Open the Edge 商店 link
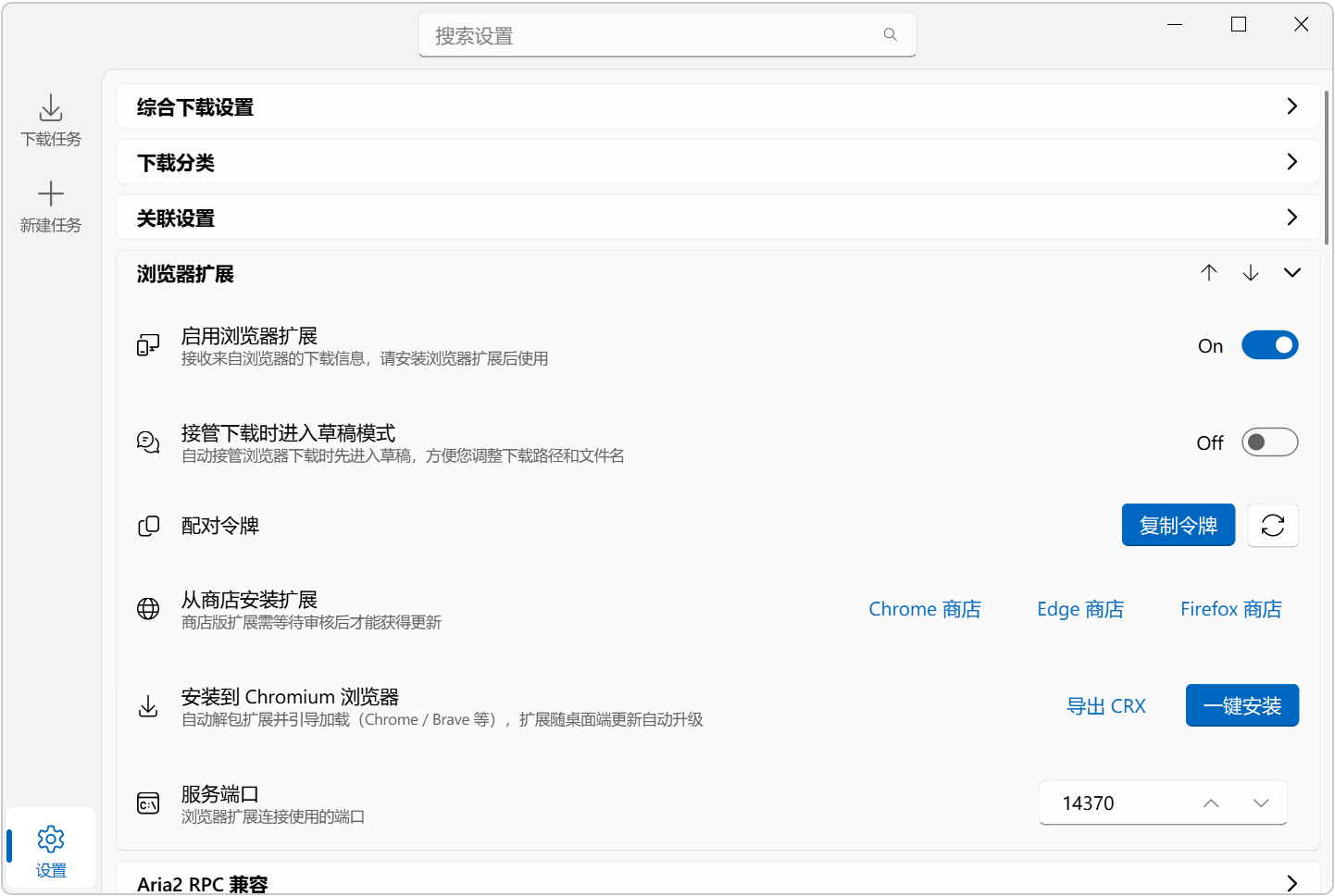The height and width of the screenshot is (896, 1335). tap(1080, 609)
